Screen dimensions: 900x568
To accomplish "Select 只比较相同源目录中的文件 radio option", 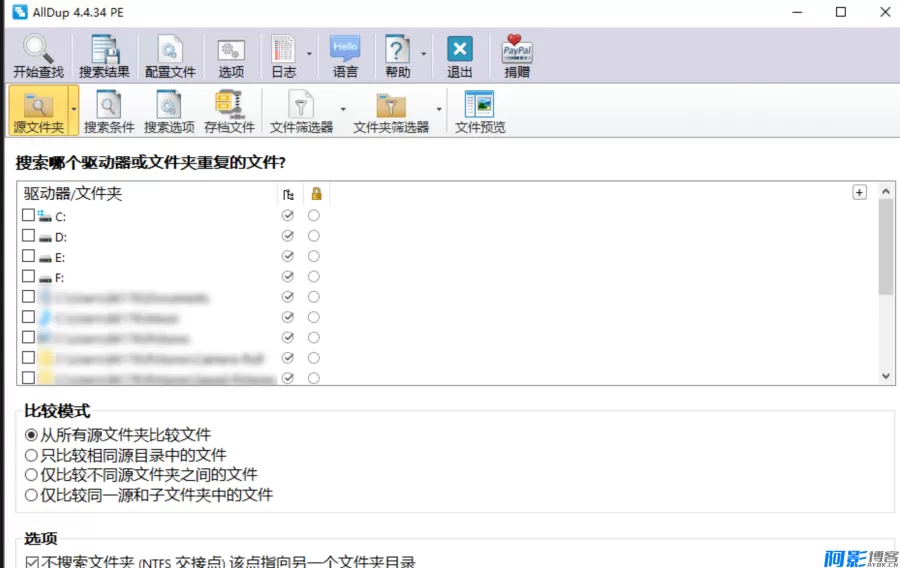I will (x=31, y=455).
